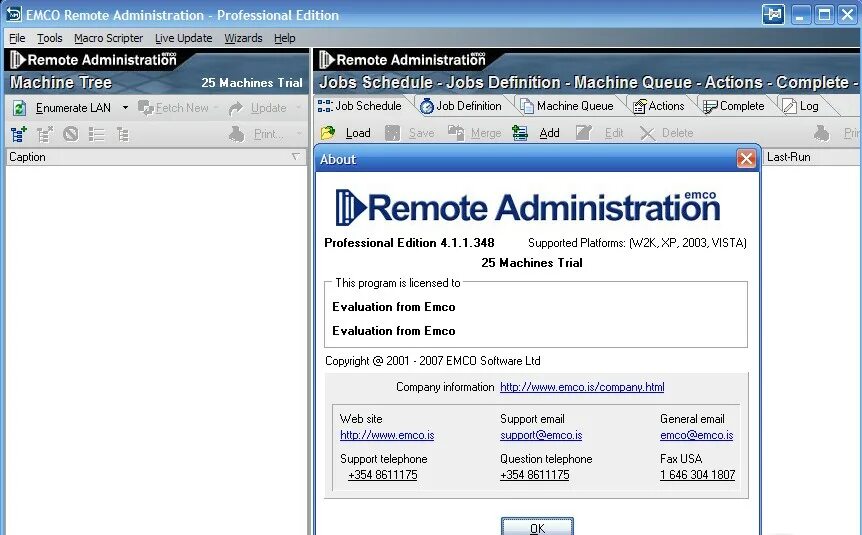862x535 pixels.
Task: Click the Fetch New icon
Action: coord(146,108)
